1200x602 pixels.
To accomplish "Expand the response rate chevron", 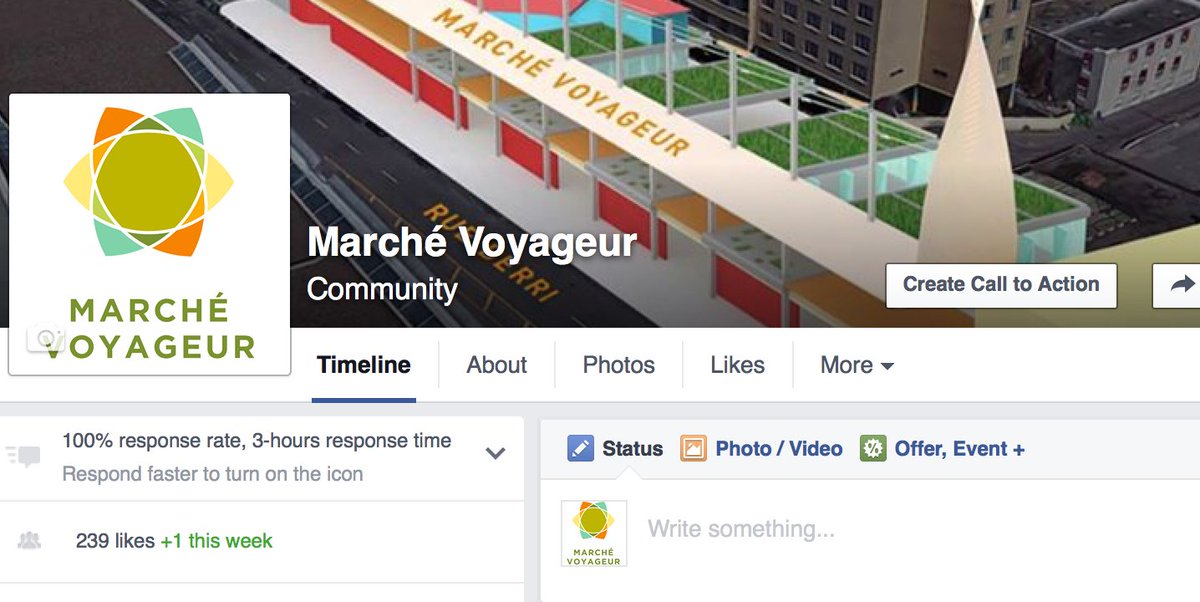I will [x=495, y=453].
